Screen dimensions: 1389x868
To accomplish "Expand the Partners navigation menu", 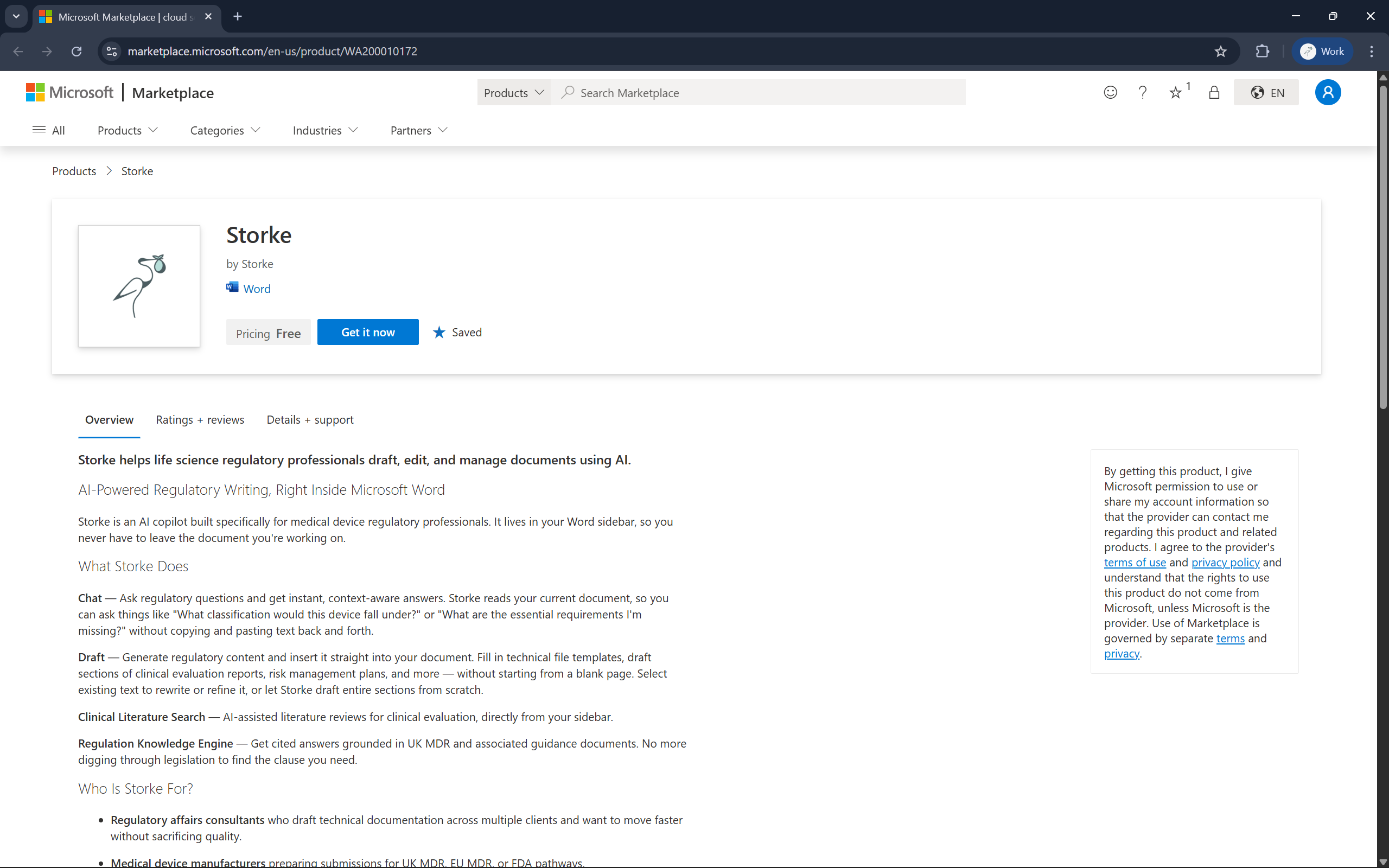I will (x=418, y=130).
